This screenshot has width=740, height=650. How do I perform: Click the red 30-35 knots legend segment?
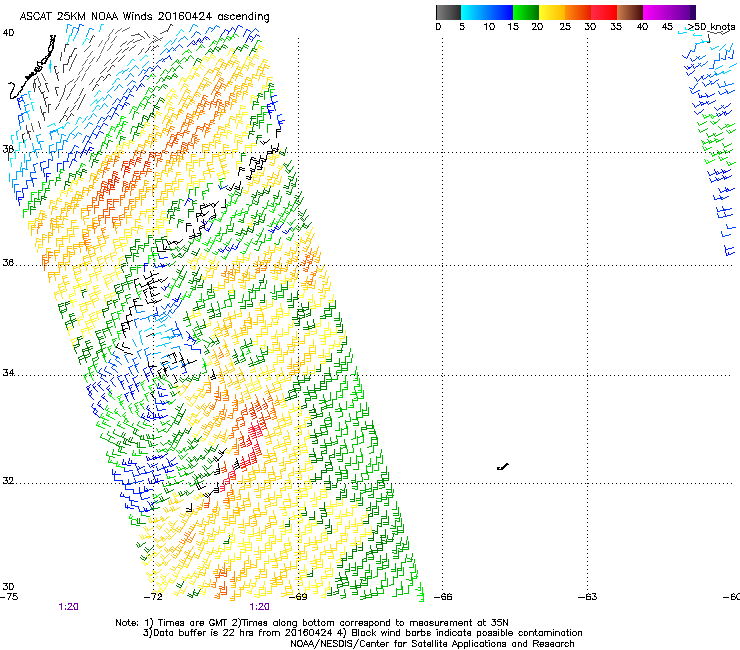tap(604, 12)
